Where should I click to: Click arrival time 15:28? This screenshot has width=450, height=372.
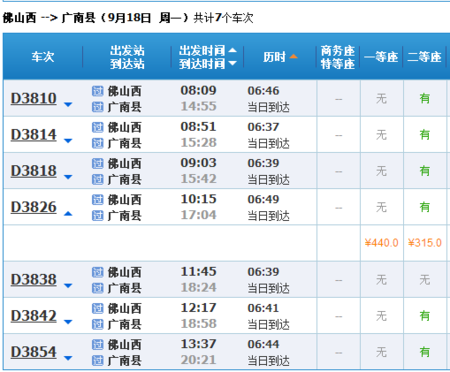point(198,143)
